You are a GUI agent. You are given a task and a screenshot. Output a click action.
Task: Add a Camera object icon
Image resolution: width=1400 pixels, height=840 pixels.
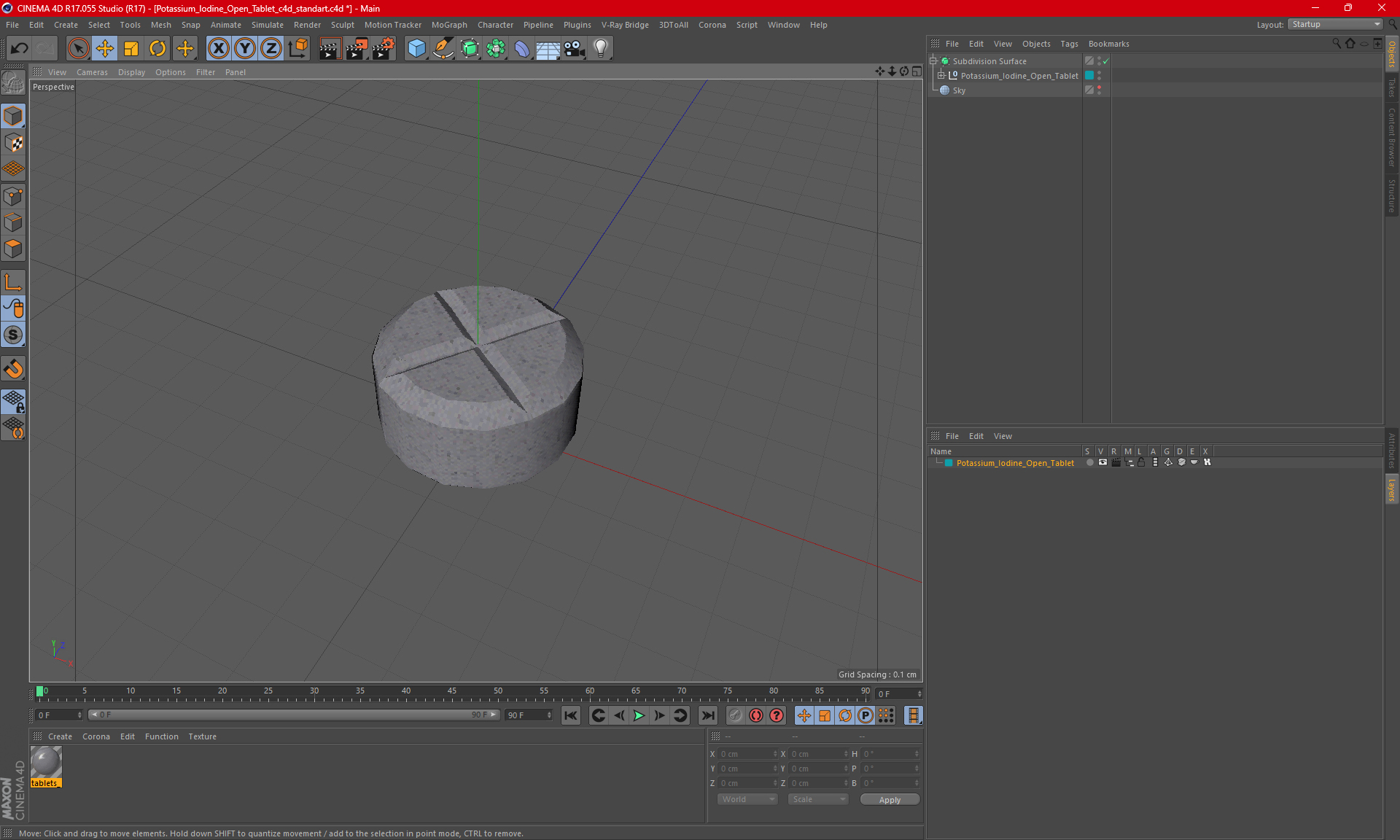574,48
